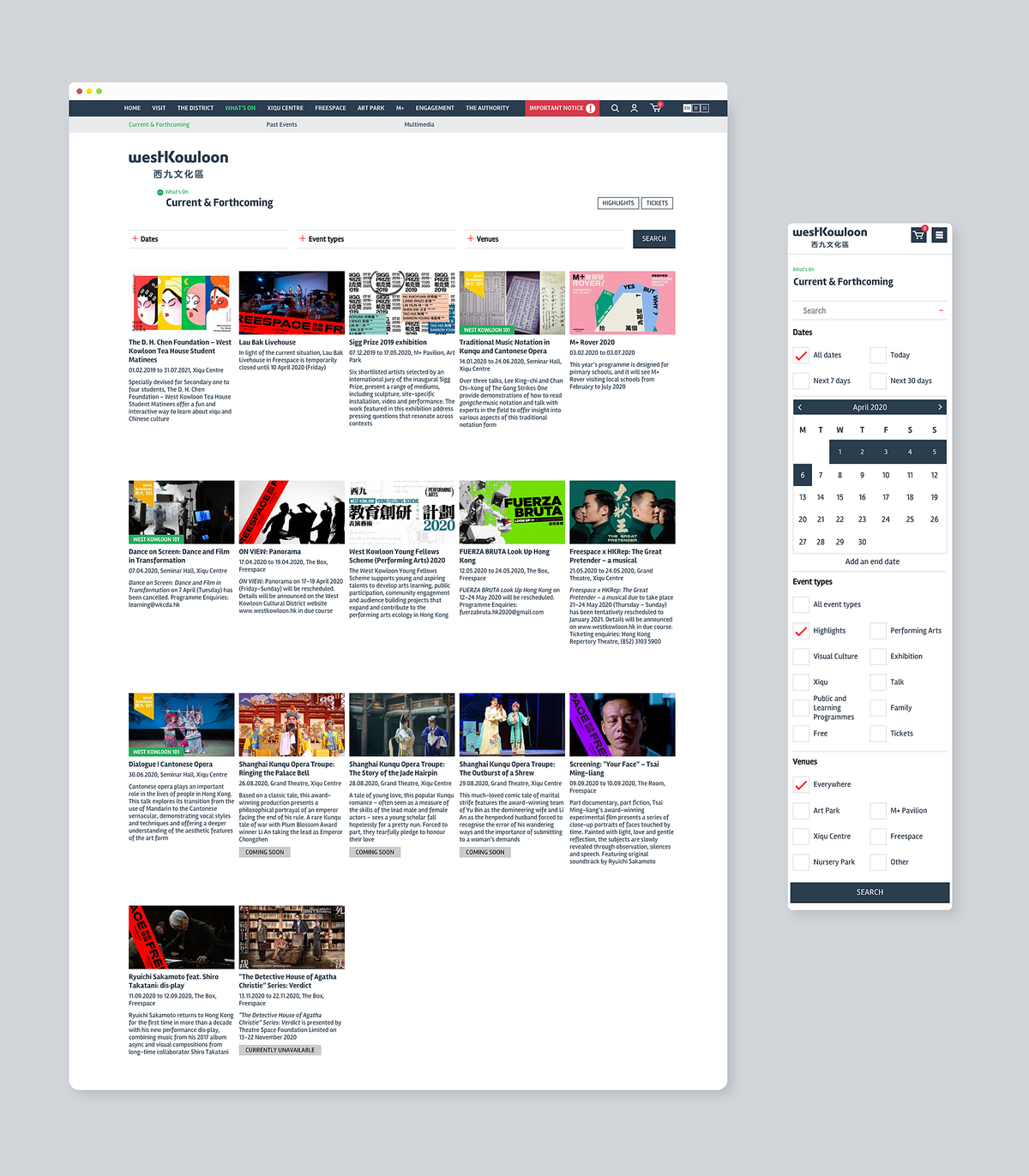The height and width of the screenshot is (1176, 1029).
Task: Switch language to EN
Action: tap(687, 108)
